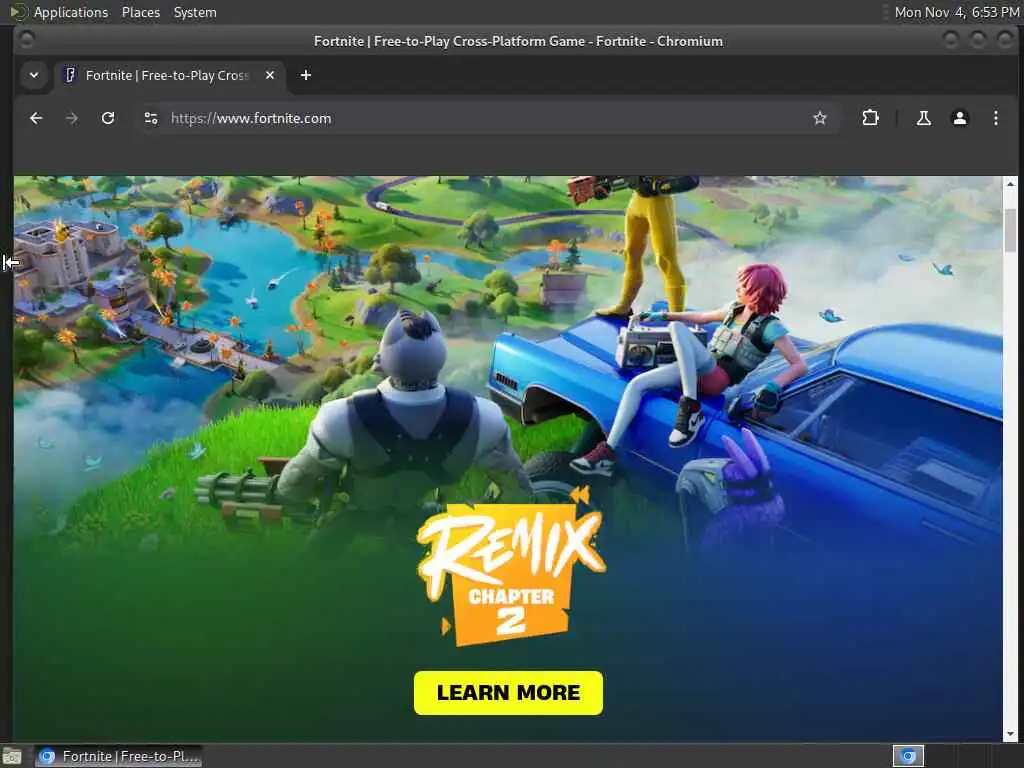The image size is (1024, 768).
Task: Open the Places menu
Action: coord(140,12)
